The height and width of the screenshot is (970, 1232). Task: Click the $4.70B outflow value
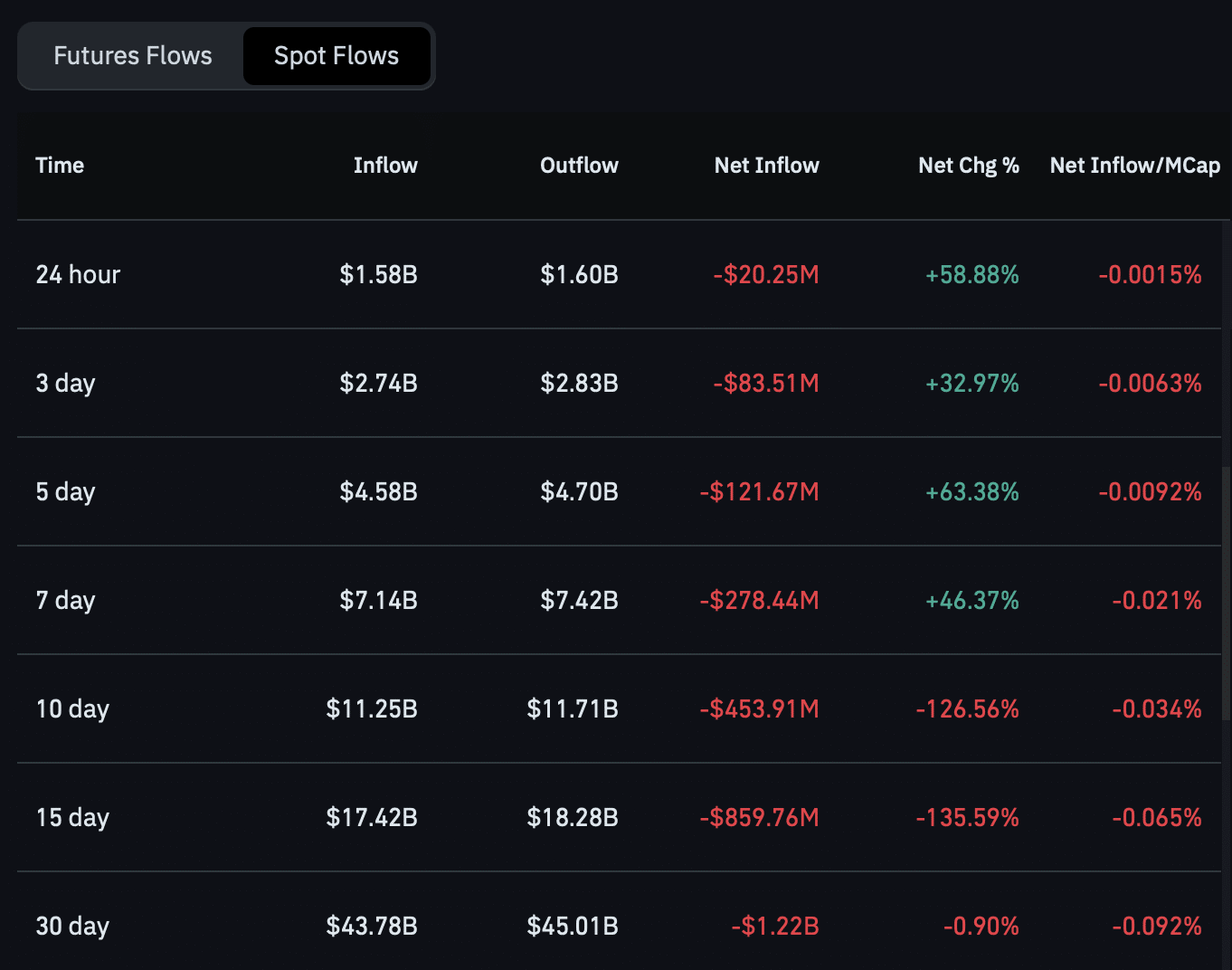point(579,491)
